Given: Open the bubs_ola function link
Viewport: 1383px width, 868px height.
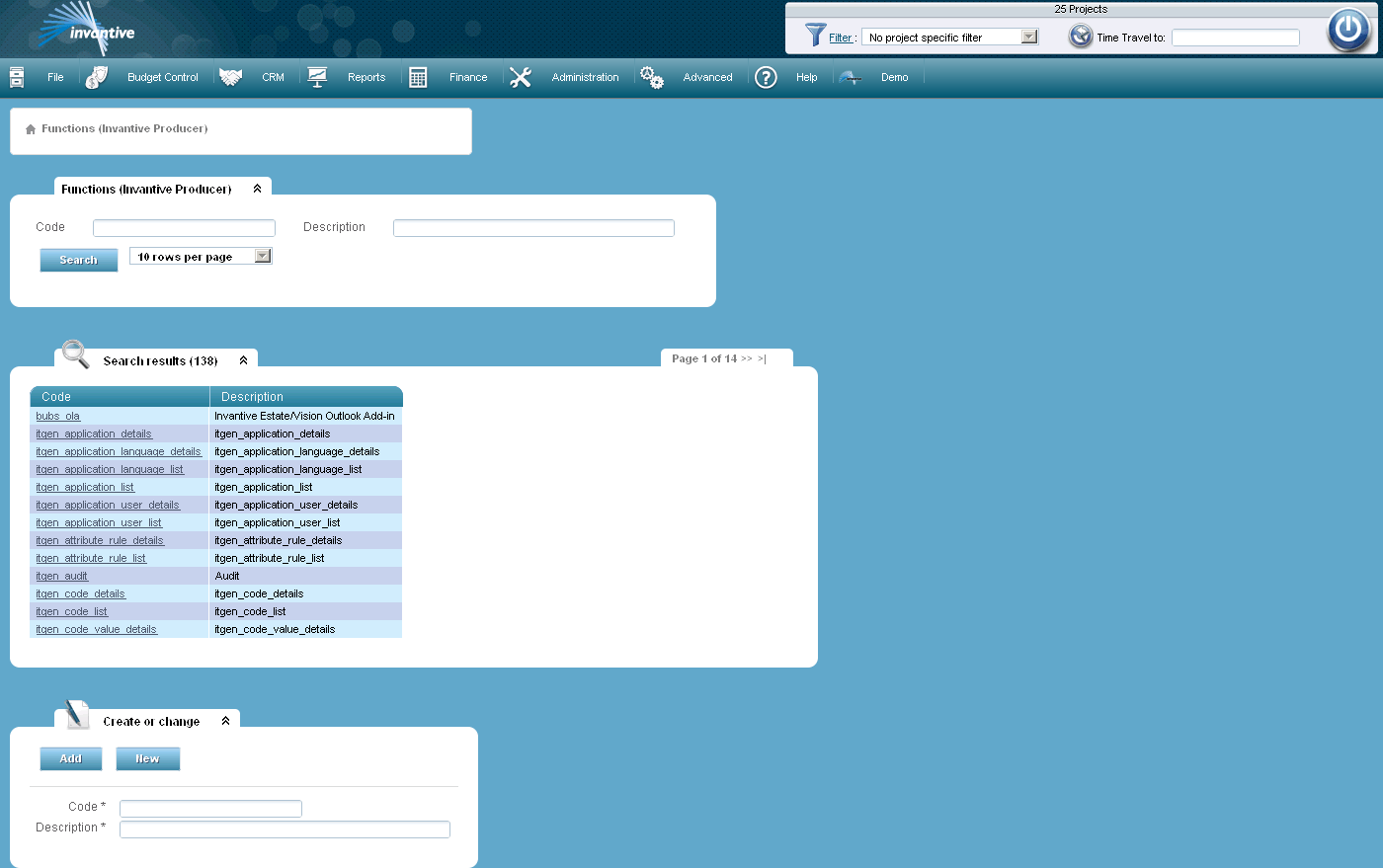Looking at the screenshot, I should [57, 416].
